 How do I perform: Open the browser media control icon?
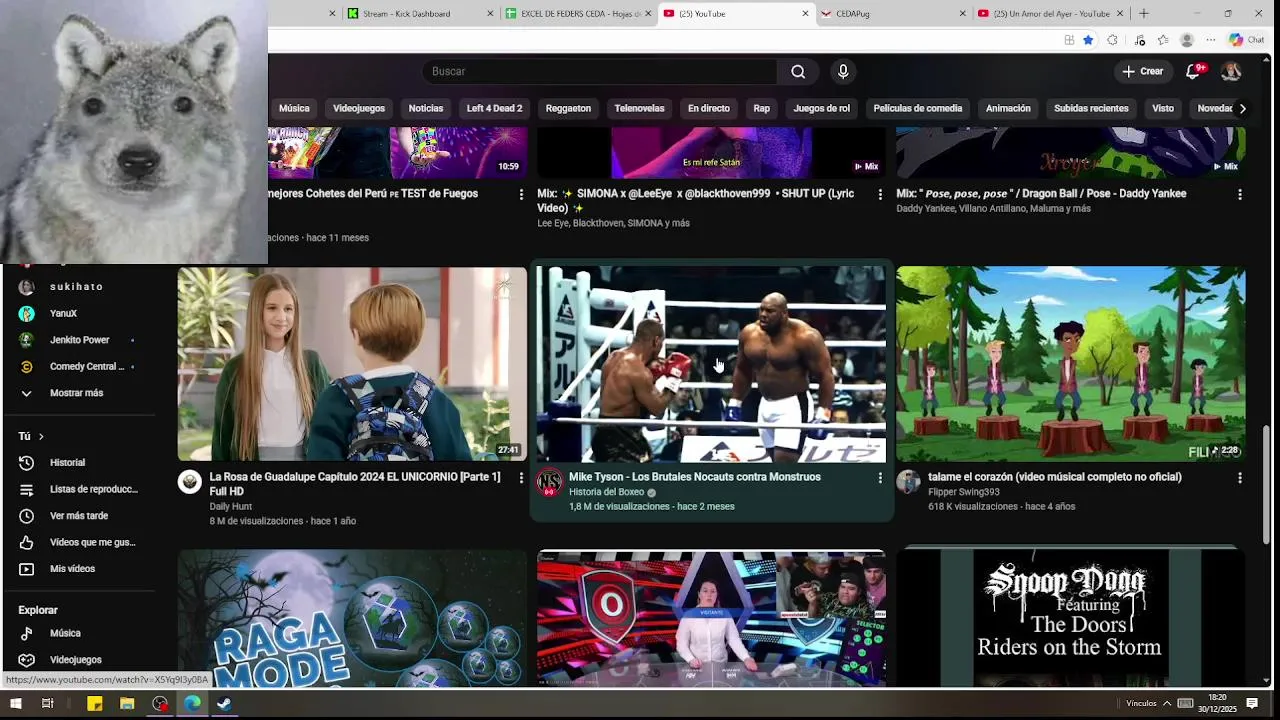pyautogui.click(x=1140, y=40)
